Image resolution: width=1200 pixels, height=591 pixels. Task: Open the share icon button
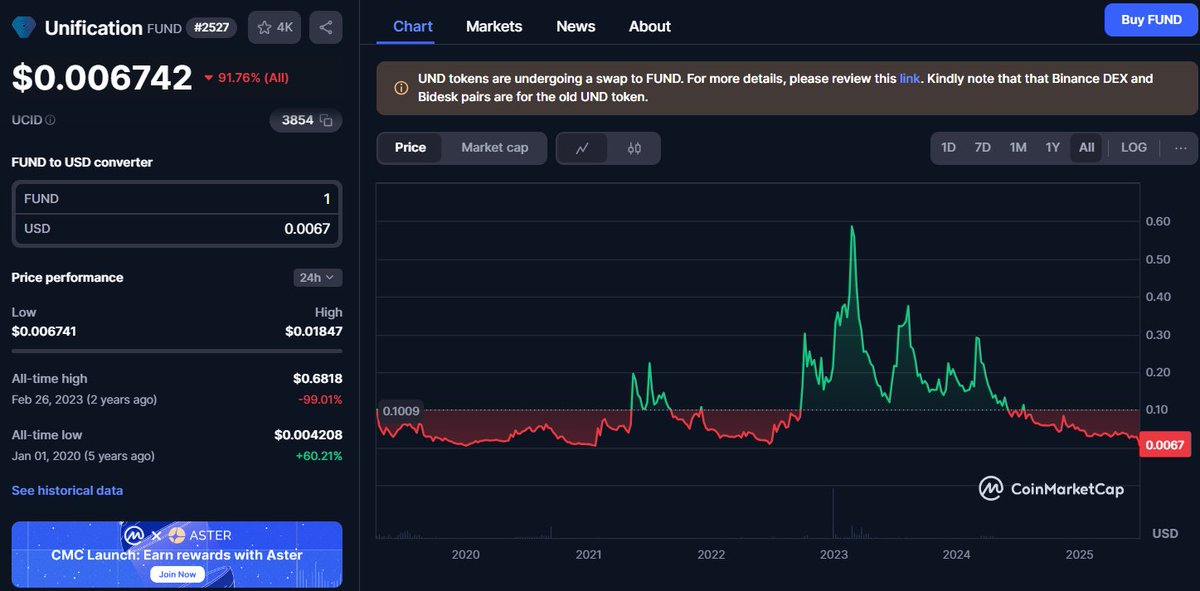coord(326,28)
